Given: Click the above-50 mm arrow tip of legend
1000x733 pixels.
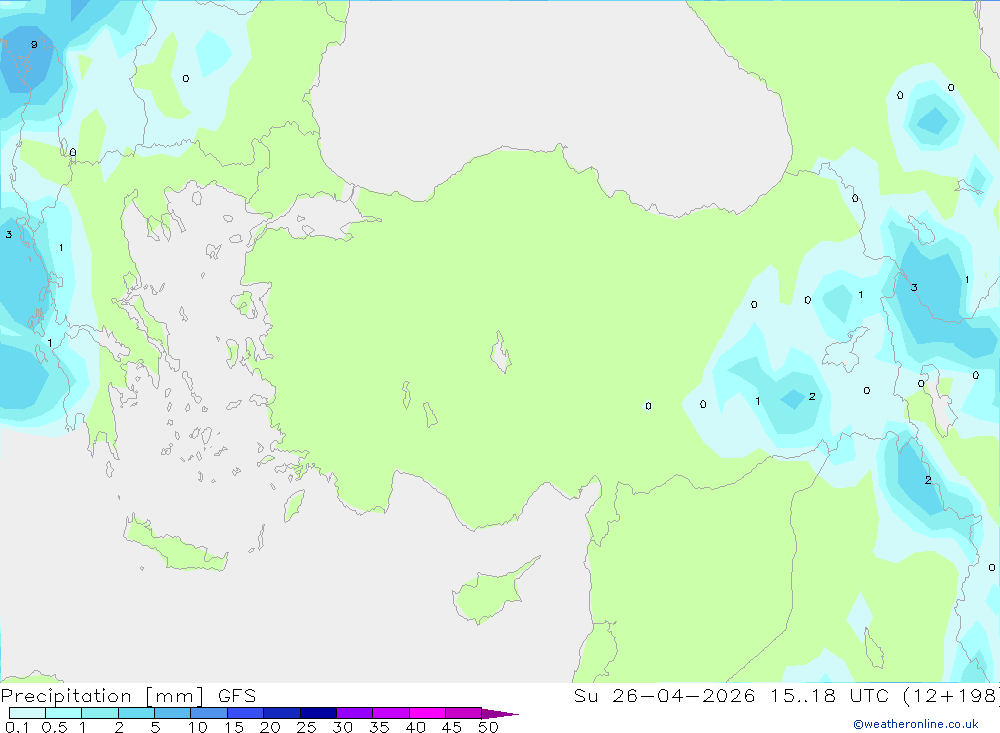Looking at the screenshot, I should tap(500, 713).
